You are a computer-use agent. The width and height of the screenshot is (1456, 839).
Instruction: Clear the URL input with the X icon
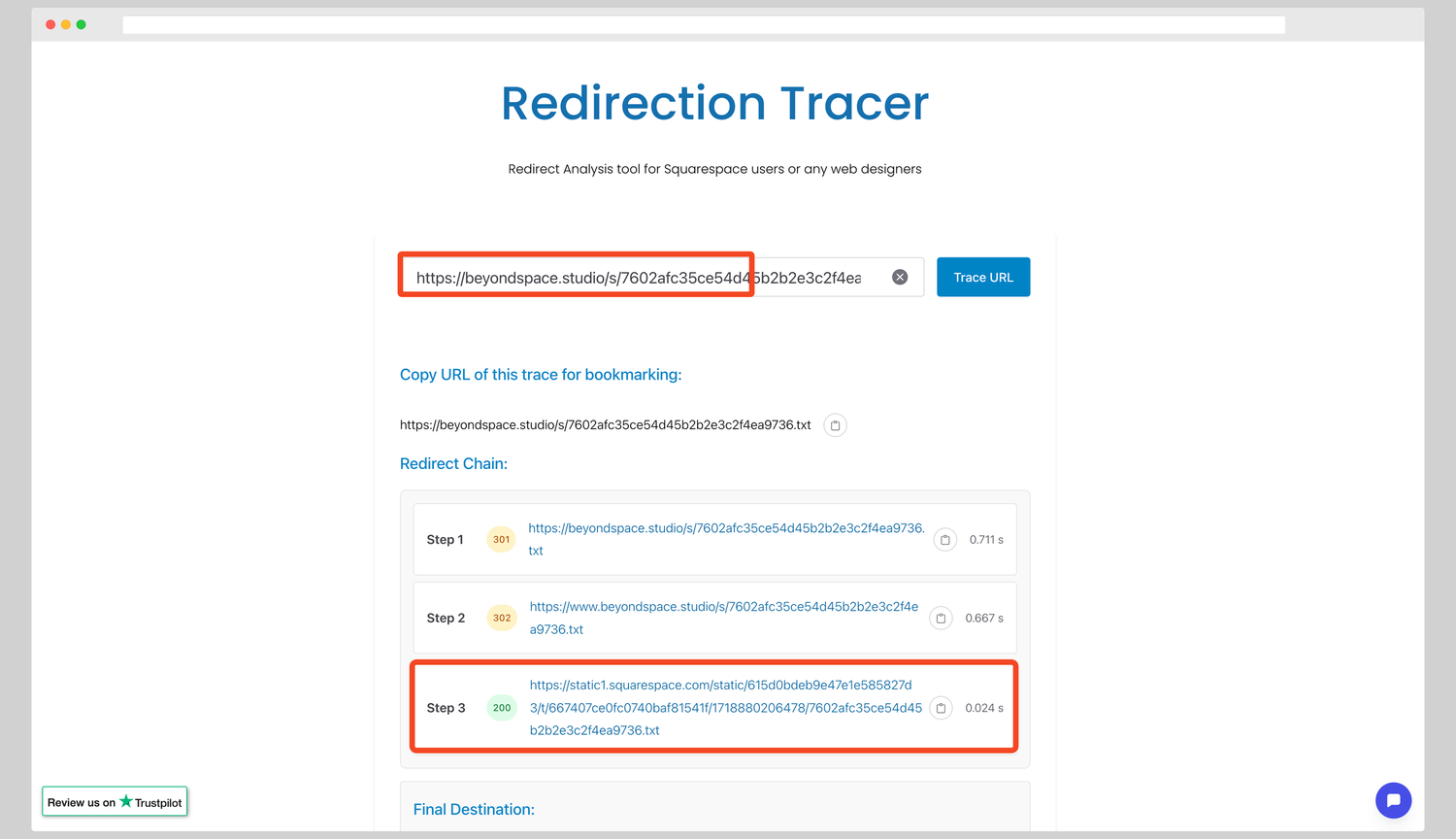[x=899, y=277]
